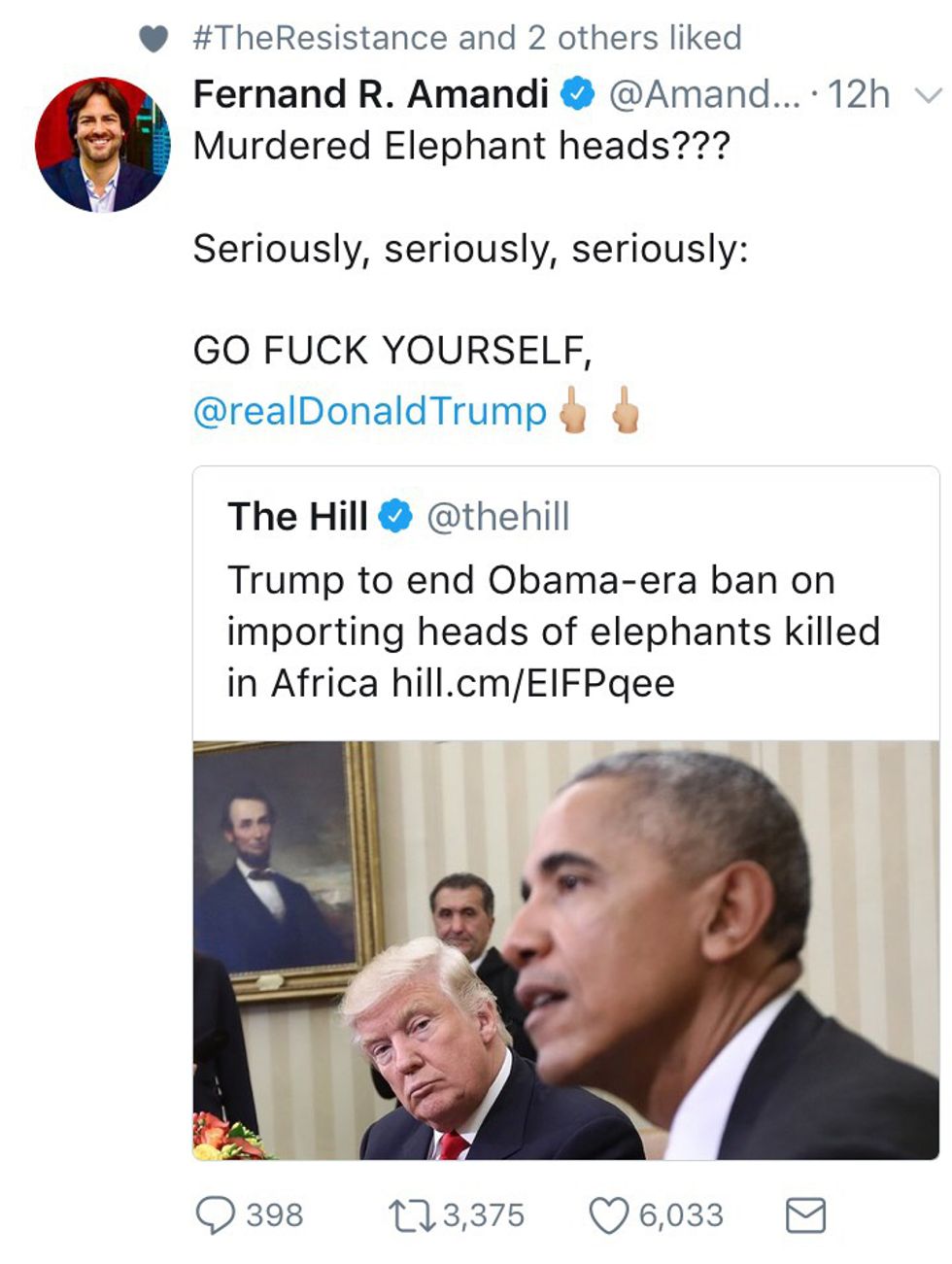Open the #TheResistance and 2 others liked label
The height and width of the screenshot is (1264, 952).
(467, 38)
